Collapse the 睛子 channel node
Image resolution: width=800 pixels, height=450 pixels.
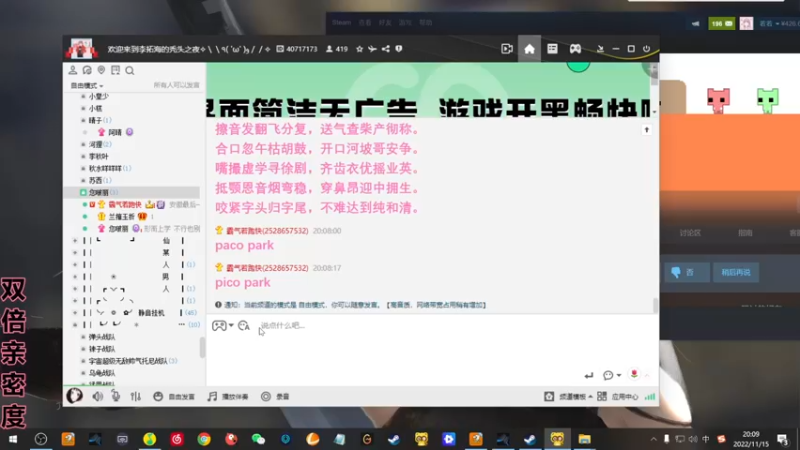[83, 120]
